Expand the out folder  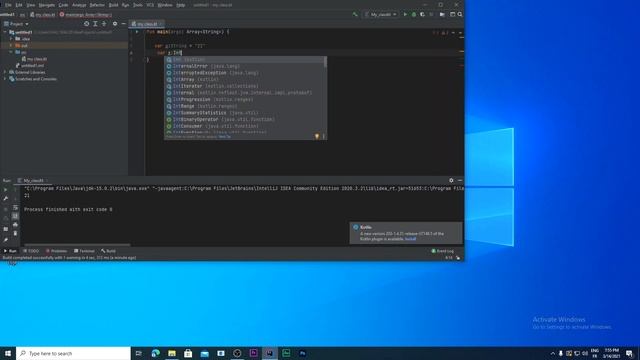pos(11,45)
